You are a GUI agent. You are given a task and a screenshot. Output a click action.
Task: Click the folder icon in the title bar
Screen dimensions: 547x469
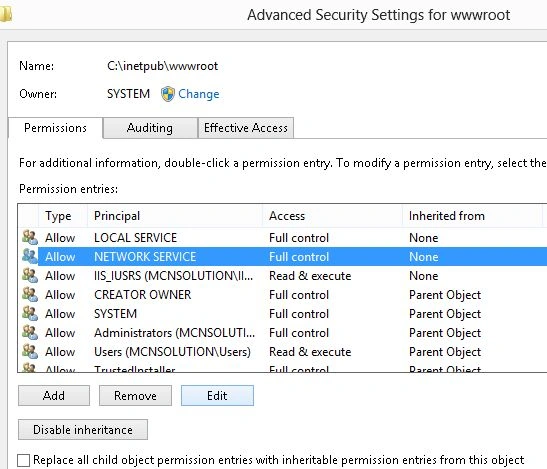coord(6,14)
